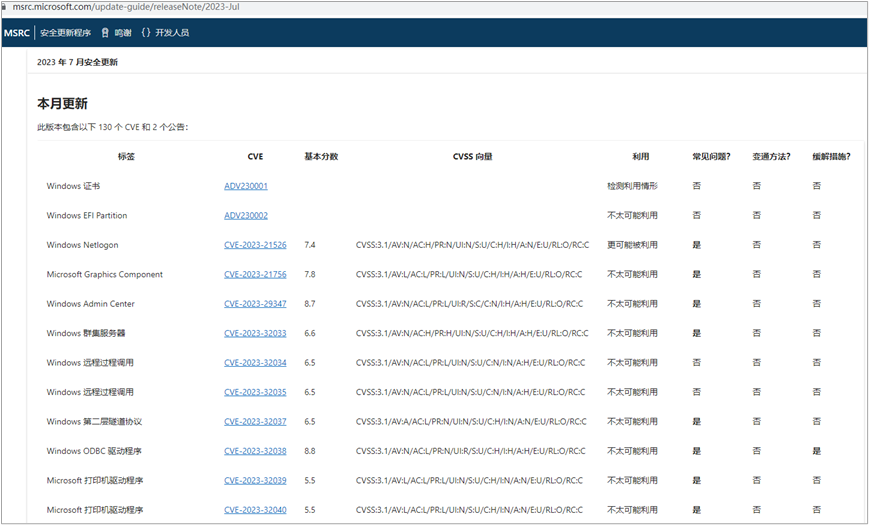Click the 130 个 CVE summary sentence
Image resolution: width=869 pixels, height=525 pixels.
[113, 127]
